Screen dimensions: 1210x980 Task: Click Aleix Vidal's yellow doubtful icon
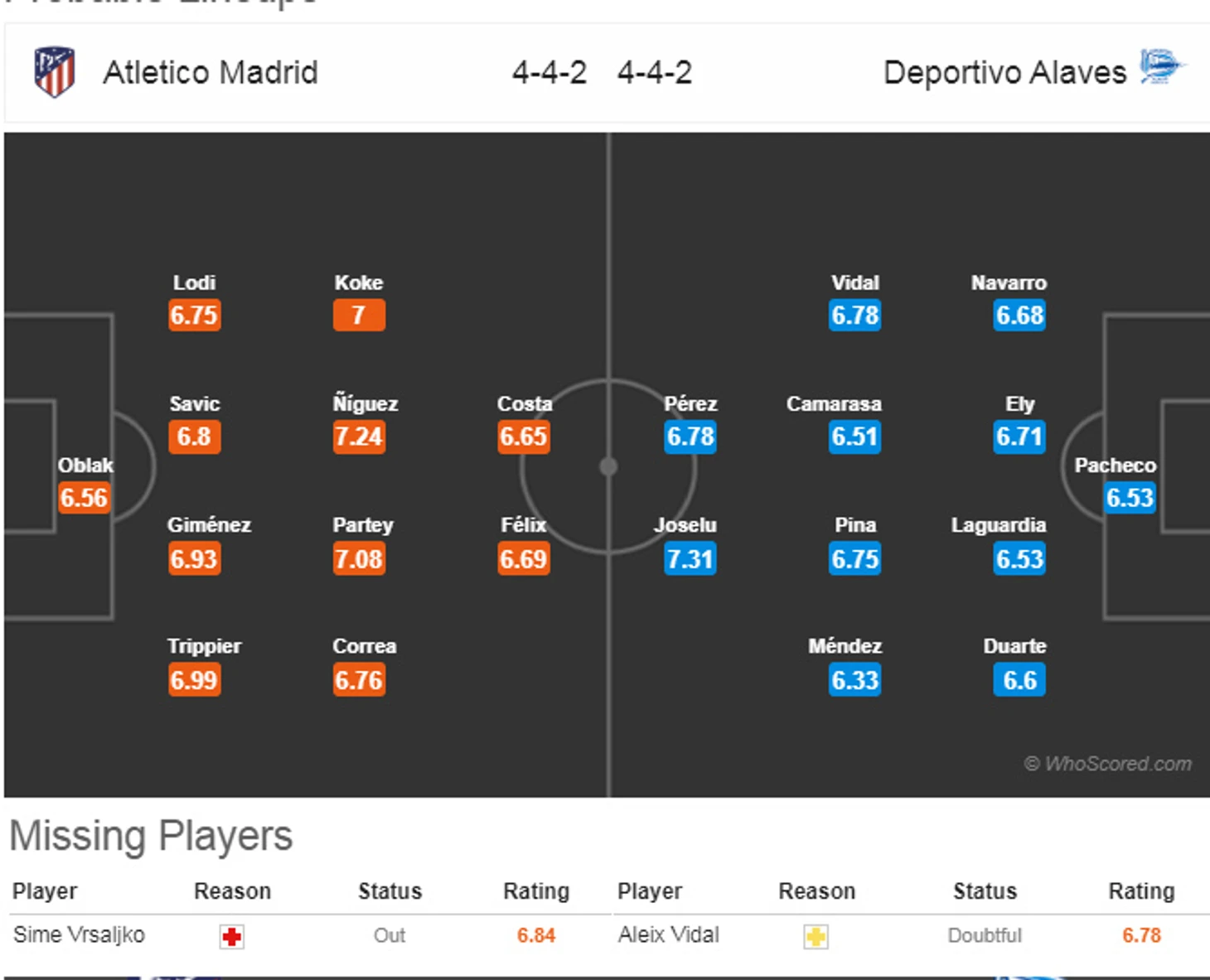[816, 937]
